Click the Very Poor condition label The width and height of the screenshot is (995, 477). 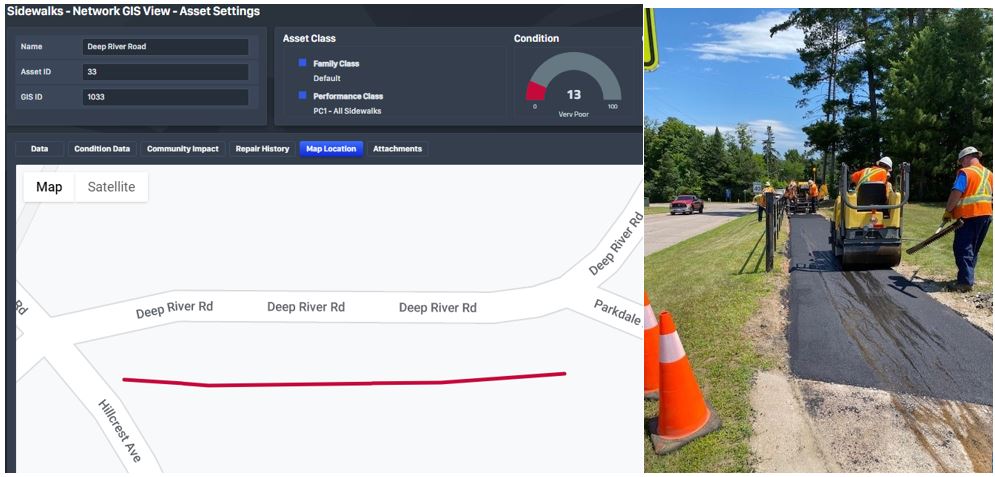574,115
